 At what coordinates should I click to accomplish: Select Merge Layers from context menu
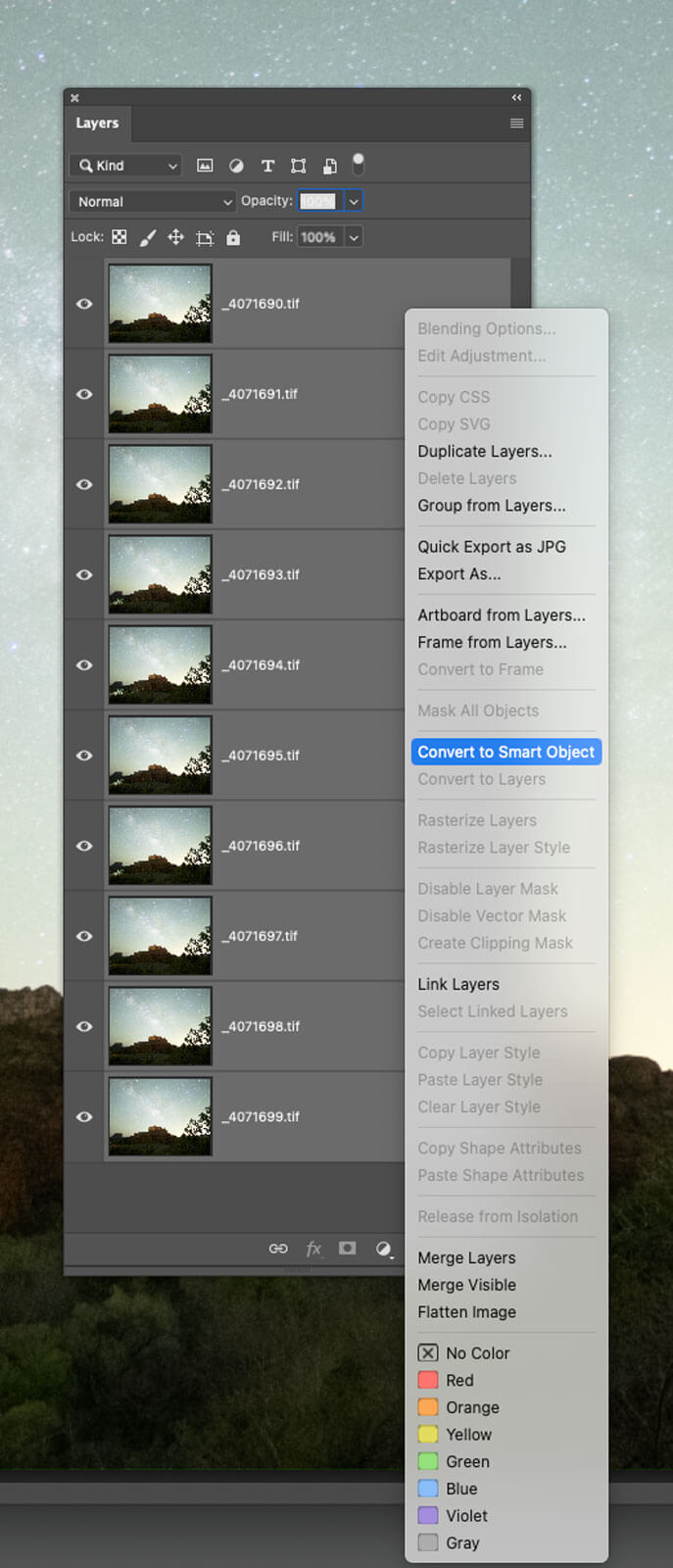(466, 1257)
